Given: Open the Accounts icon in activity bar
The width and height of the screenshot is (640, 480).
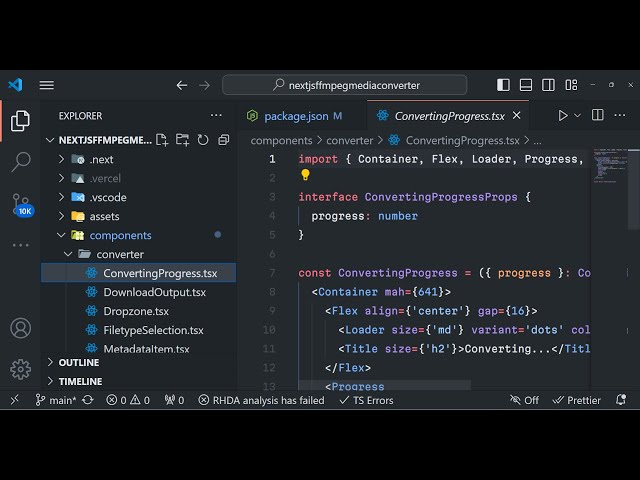Looking at the screenshot, I should 20,328.
